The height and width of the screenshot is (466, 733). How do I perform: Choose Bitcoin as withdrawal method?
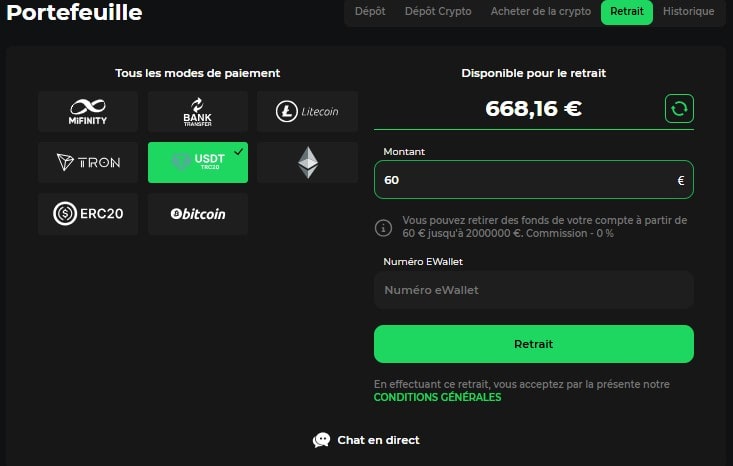(x=197, y=214)
